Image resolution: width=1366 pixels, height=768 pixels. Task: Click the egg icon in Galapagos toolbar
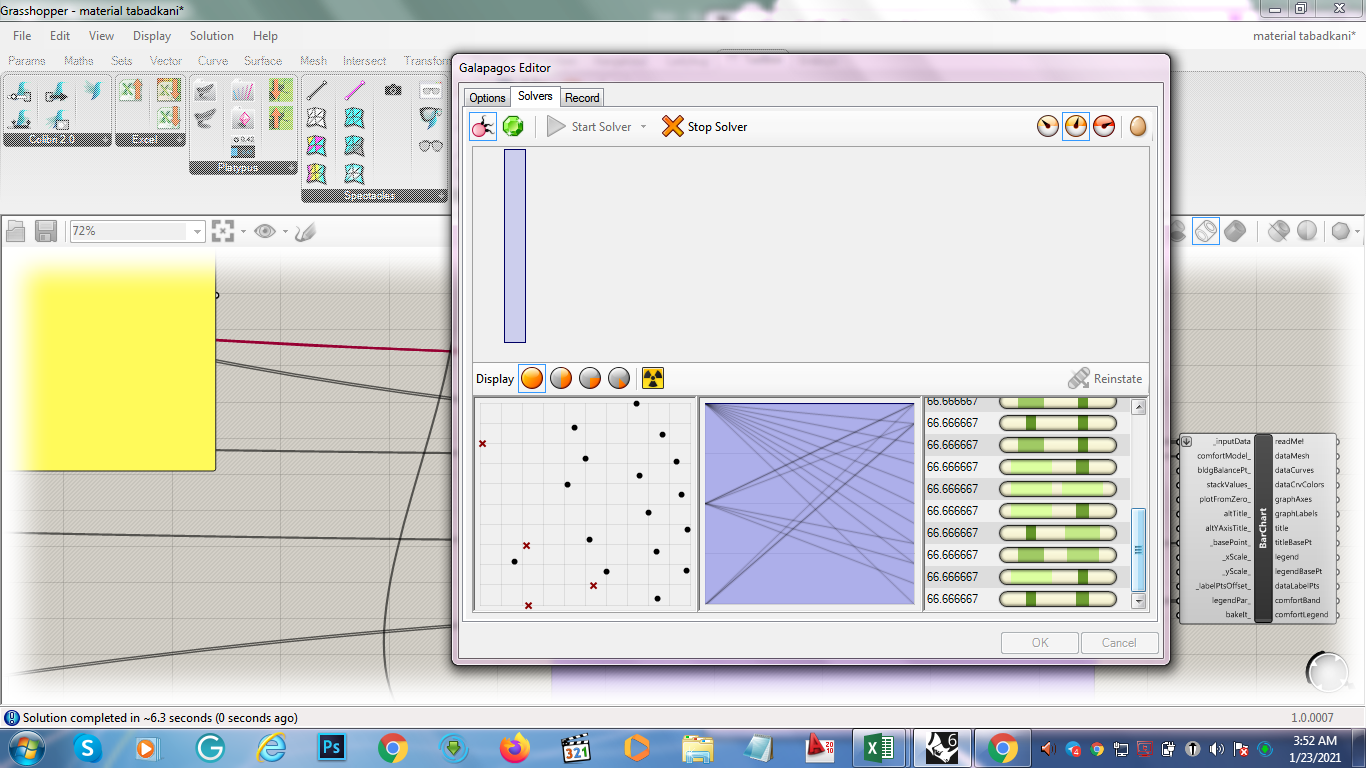tap(1138, 127)
